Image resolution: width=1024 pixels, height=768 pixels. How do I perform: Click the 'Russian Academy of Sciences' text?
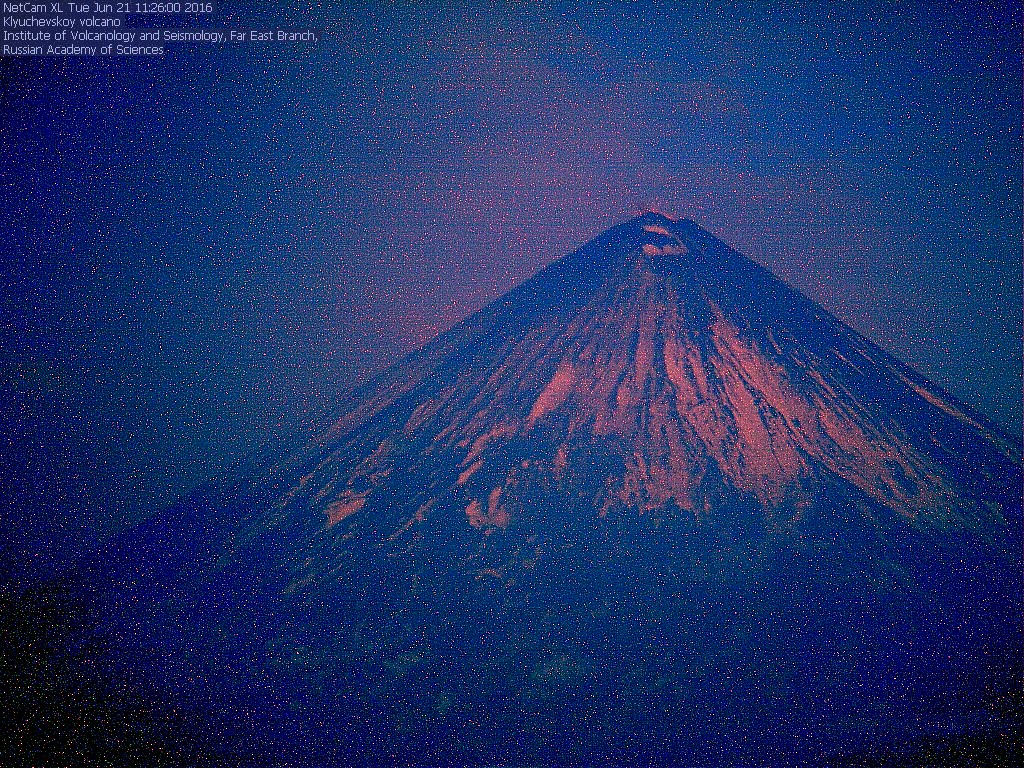(x=84, y=50)
